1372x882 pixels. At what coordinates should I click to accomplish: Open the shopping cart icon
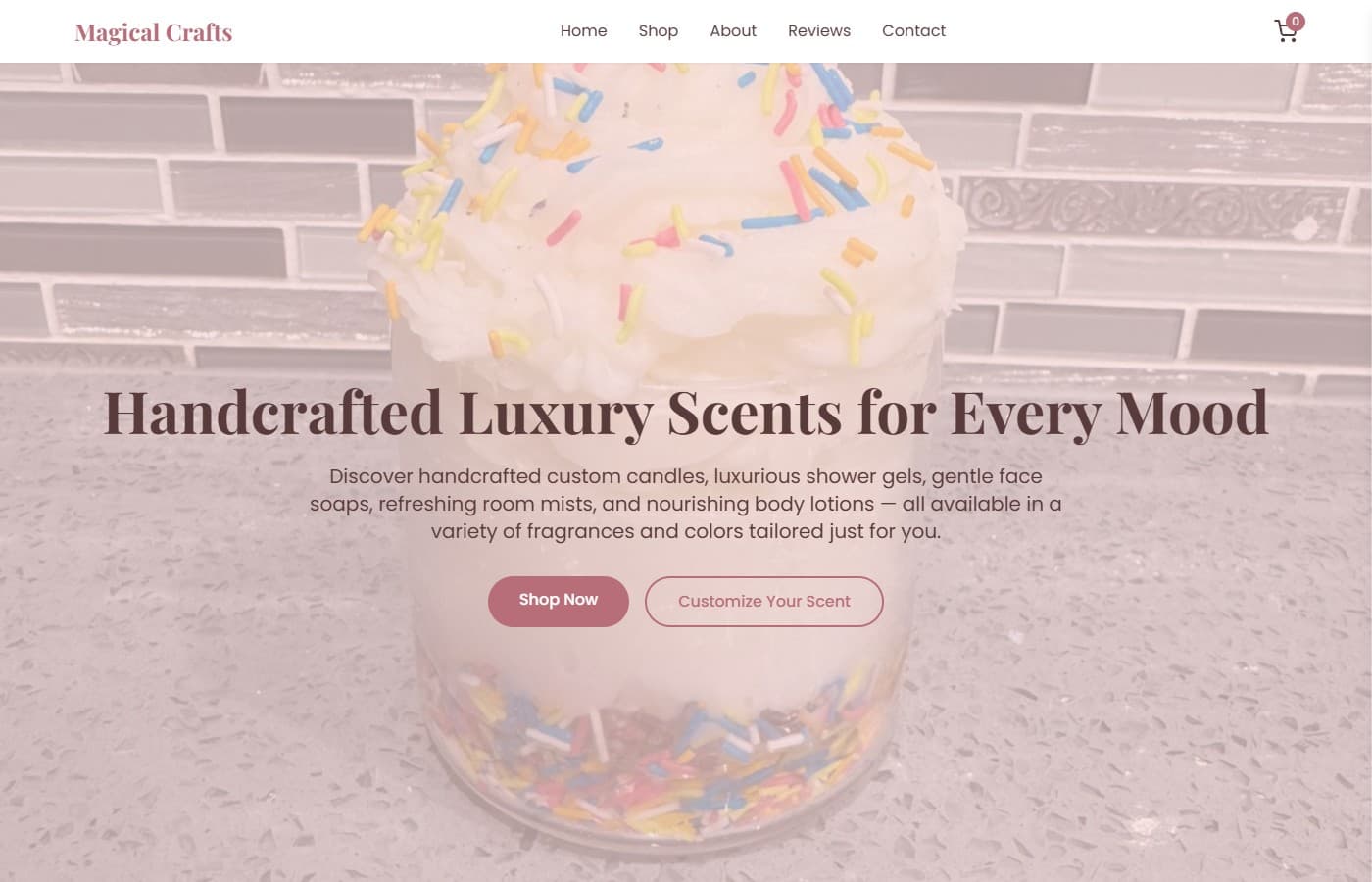[1286, 31]
